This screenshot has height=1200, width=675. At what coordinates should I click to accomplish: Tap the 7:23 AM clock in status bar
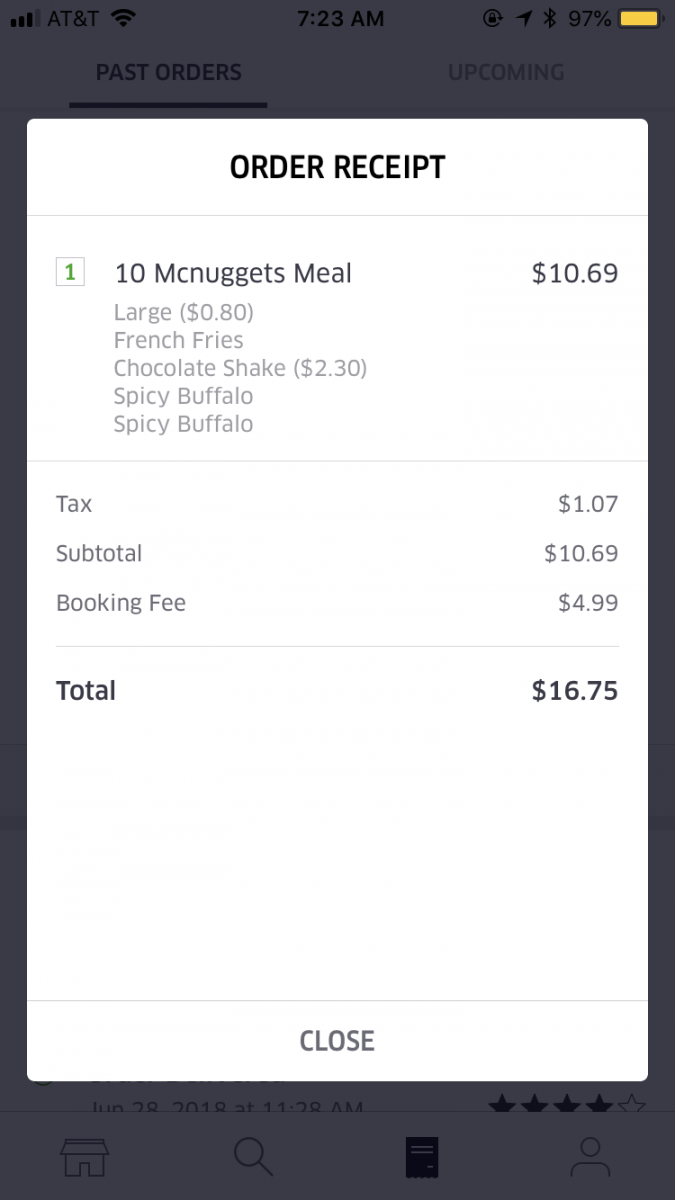point(340,18)
